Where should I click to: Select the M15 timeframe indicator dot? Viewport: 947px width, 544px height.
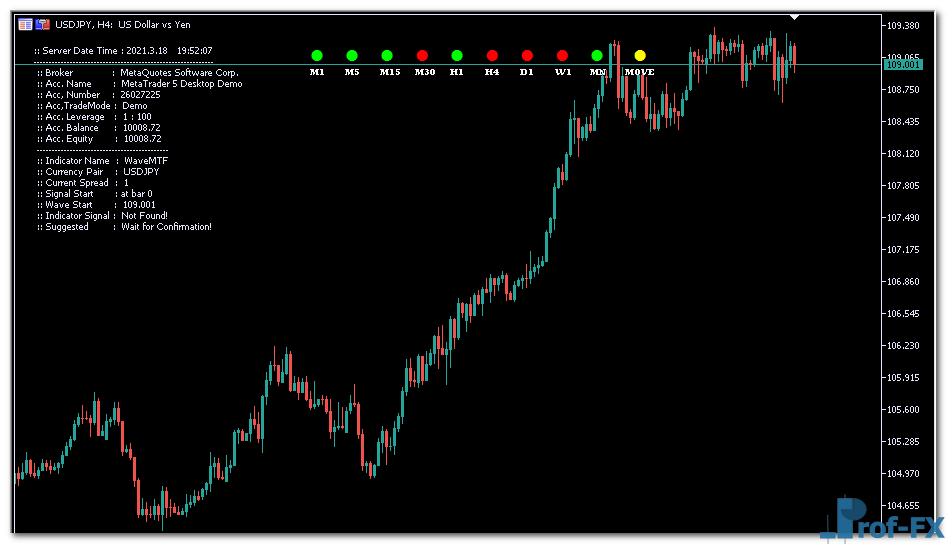[x=387, y=56]
